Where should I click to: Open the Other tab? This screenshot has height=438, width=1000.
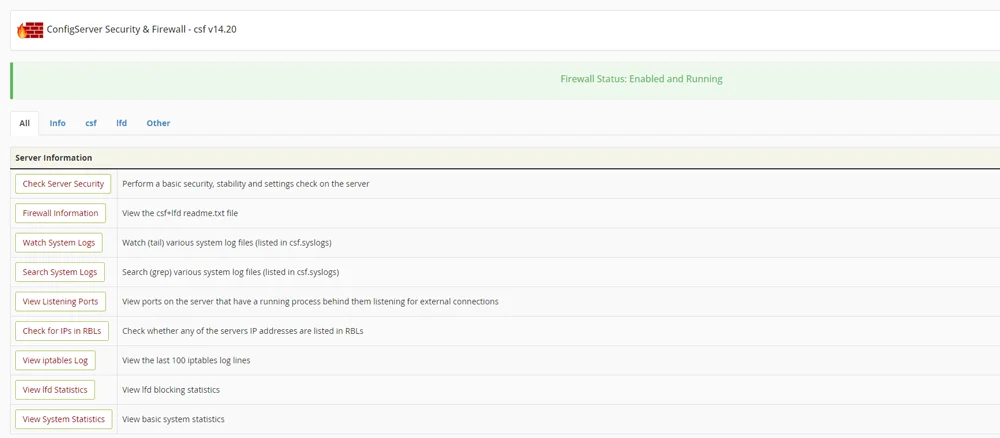[158, 123]
